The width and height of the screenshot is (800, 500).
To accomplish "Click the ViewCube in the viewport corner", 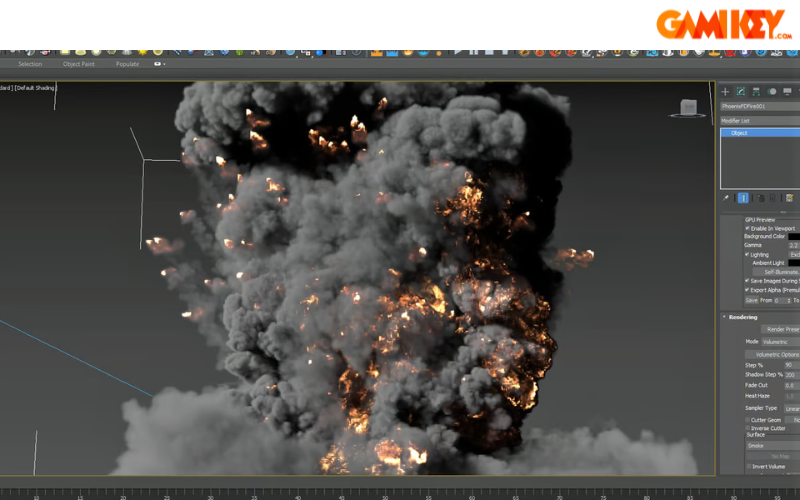I will click(688, 108).
